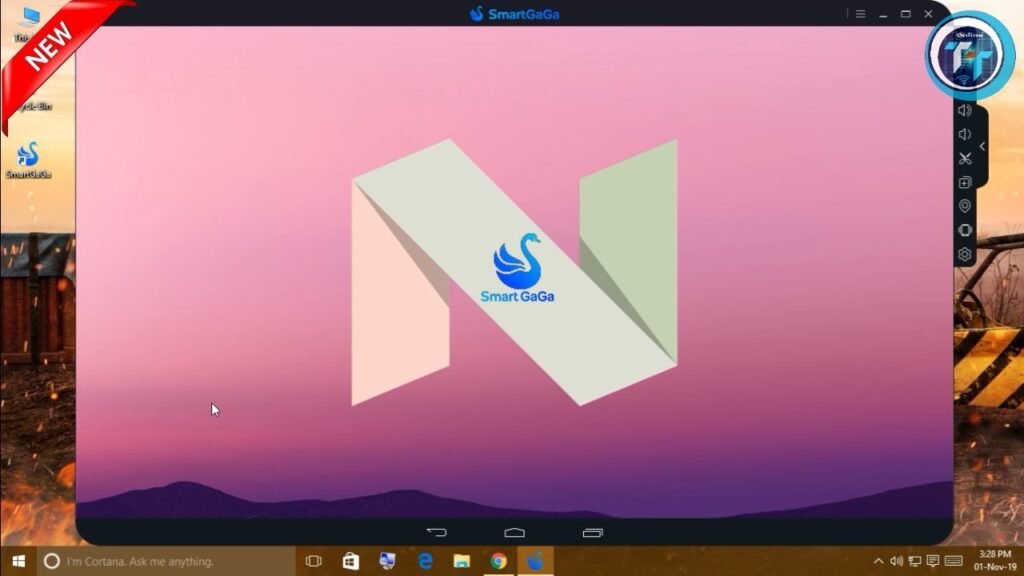Open File Explorer from the taskbar
This screenshot has width=1024, height=576.
[462, 561]
